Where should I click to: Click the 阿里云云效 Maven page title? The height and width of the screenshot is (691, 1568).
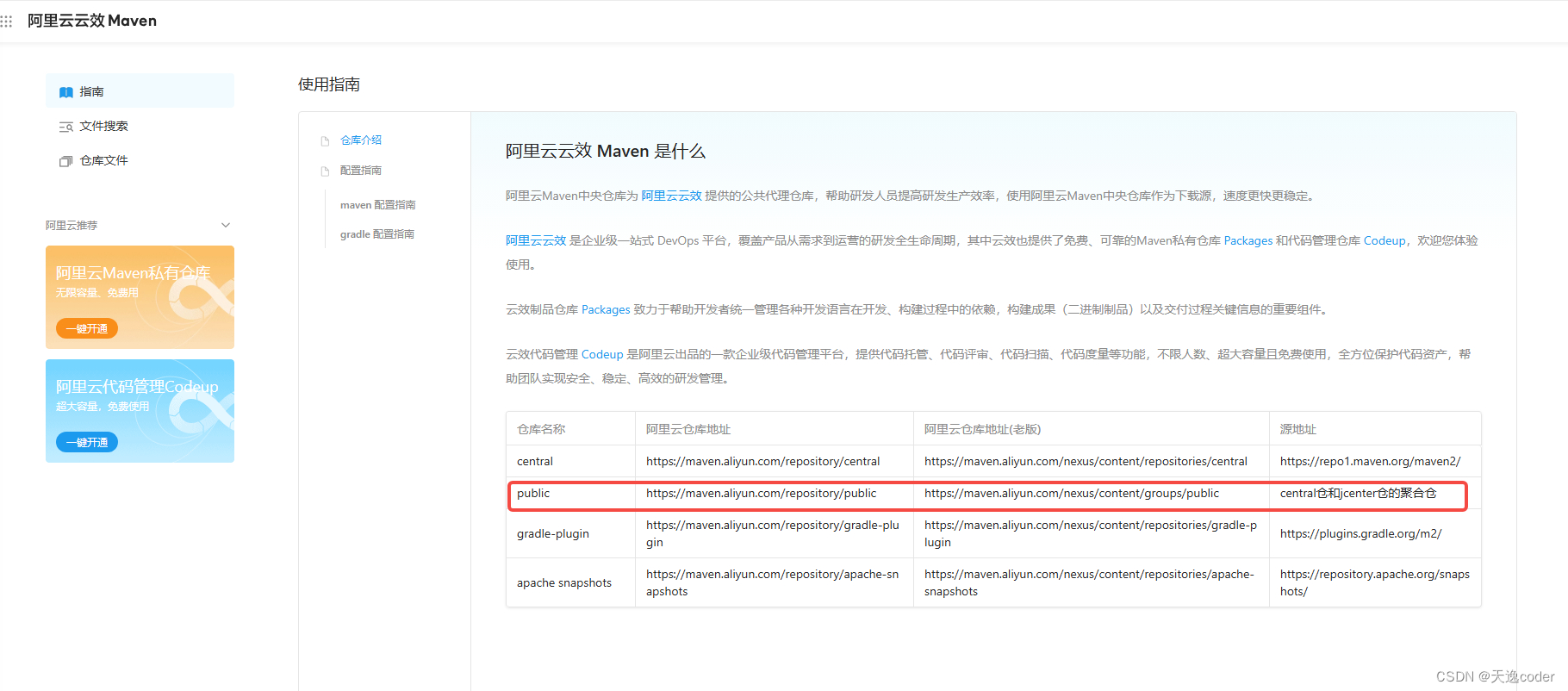(x=92, y=21)
